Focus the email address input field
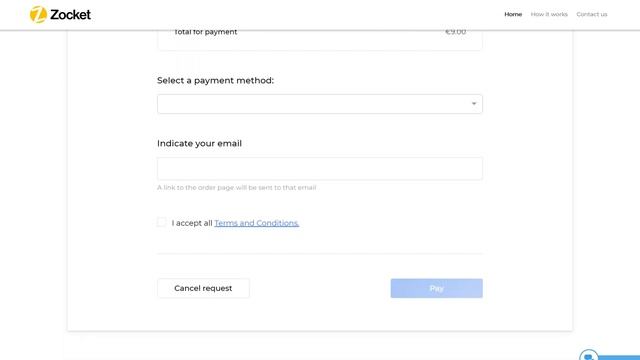Image resolution: width=640 pixels, height=360 pixels. [x=320, y=169]
